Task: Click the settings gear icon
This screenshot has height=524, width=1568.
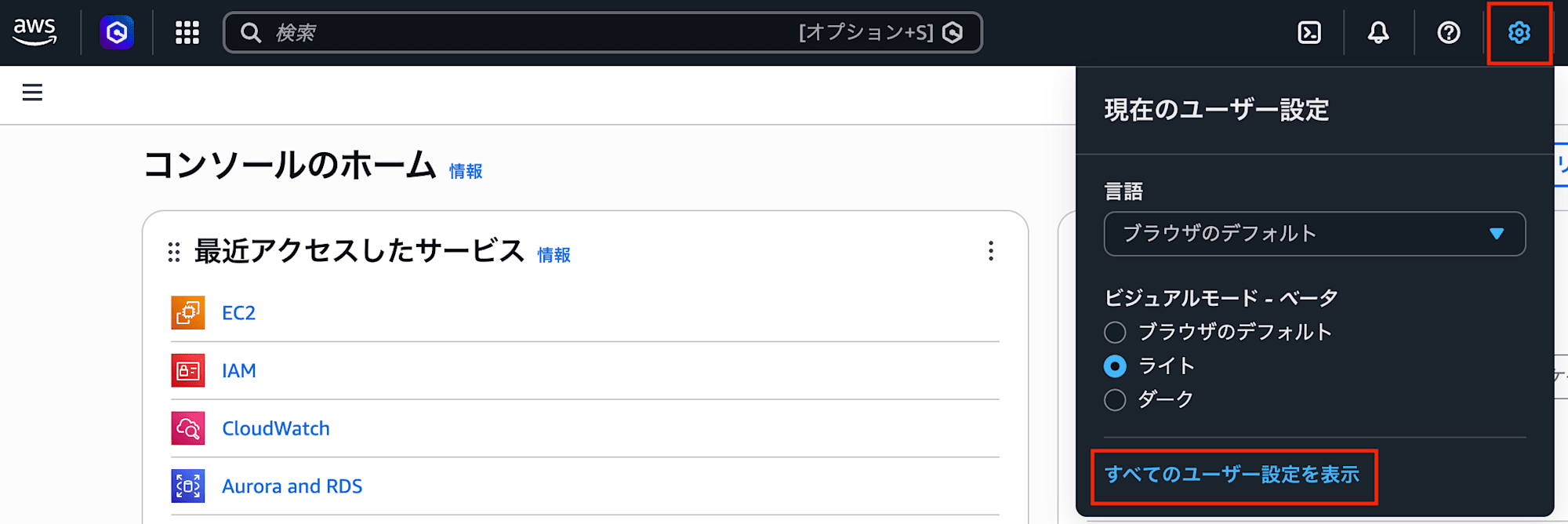Action: [1519, 33]
